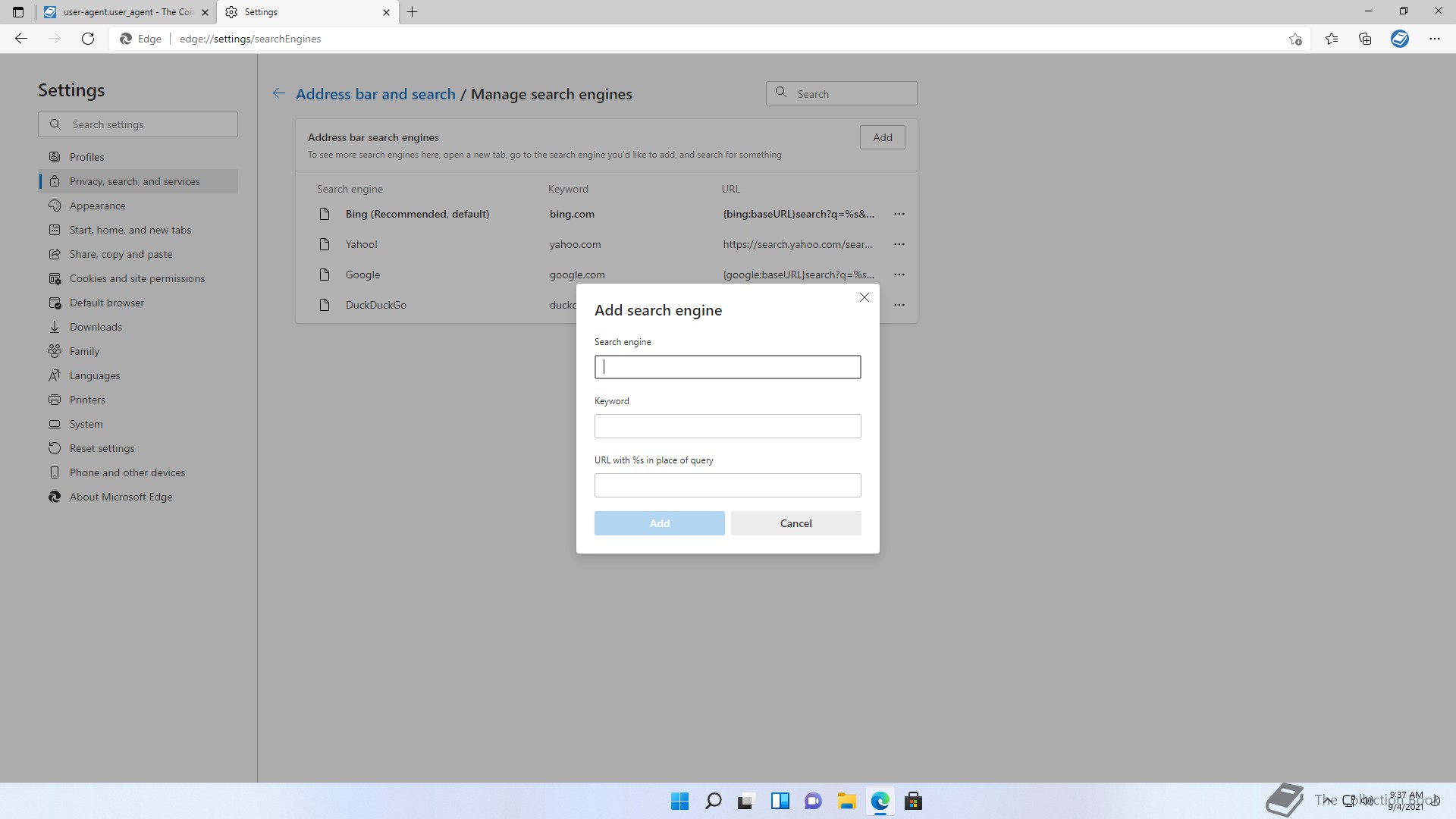Click the Google page icon
1456x819 pixels.
pos(325,275)
